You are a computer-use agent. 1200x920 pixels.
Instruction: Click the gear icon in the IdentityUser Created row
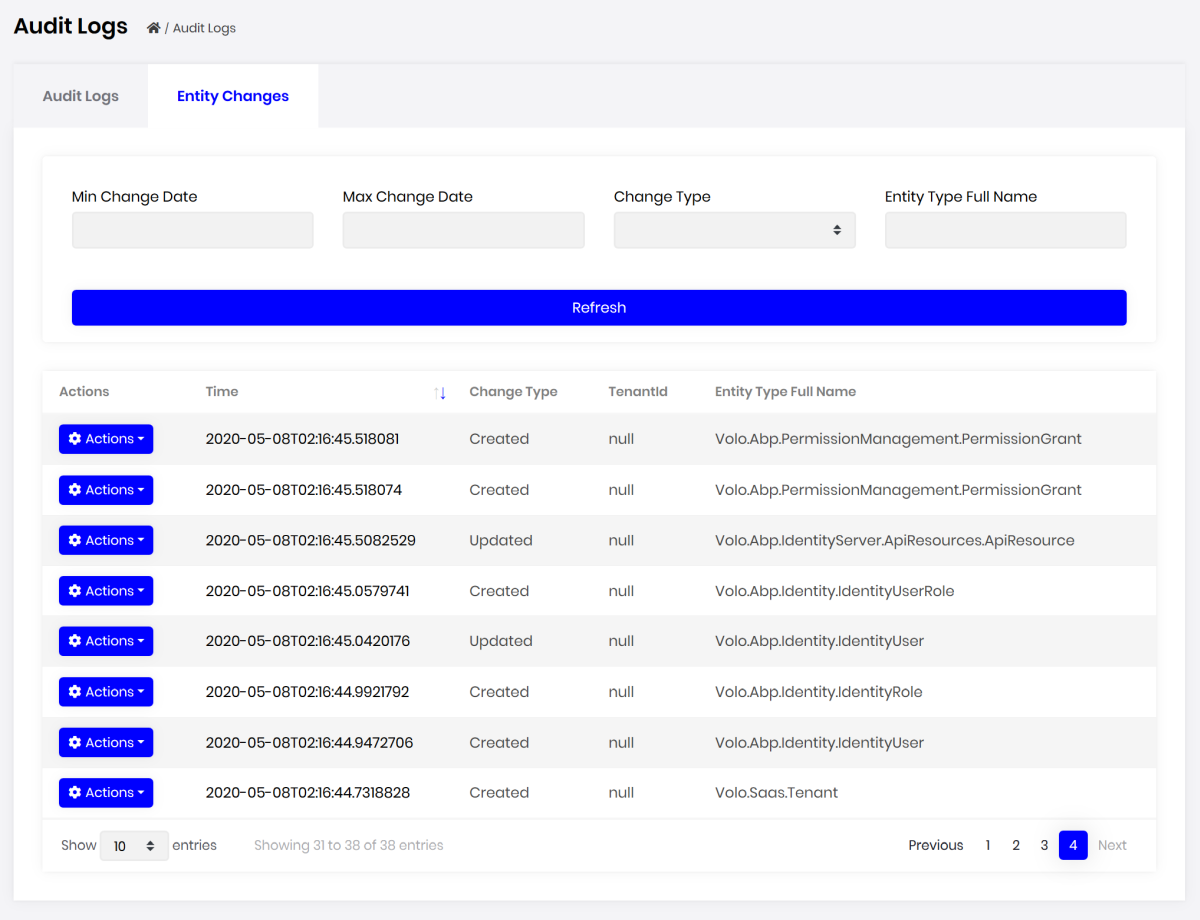coord(75,742)
